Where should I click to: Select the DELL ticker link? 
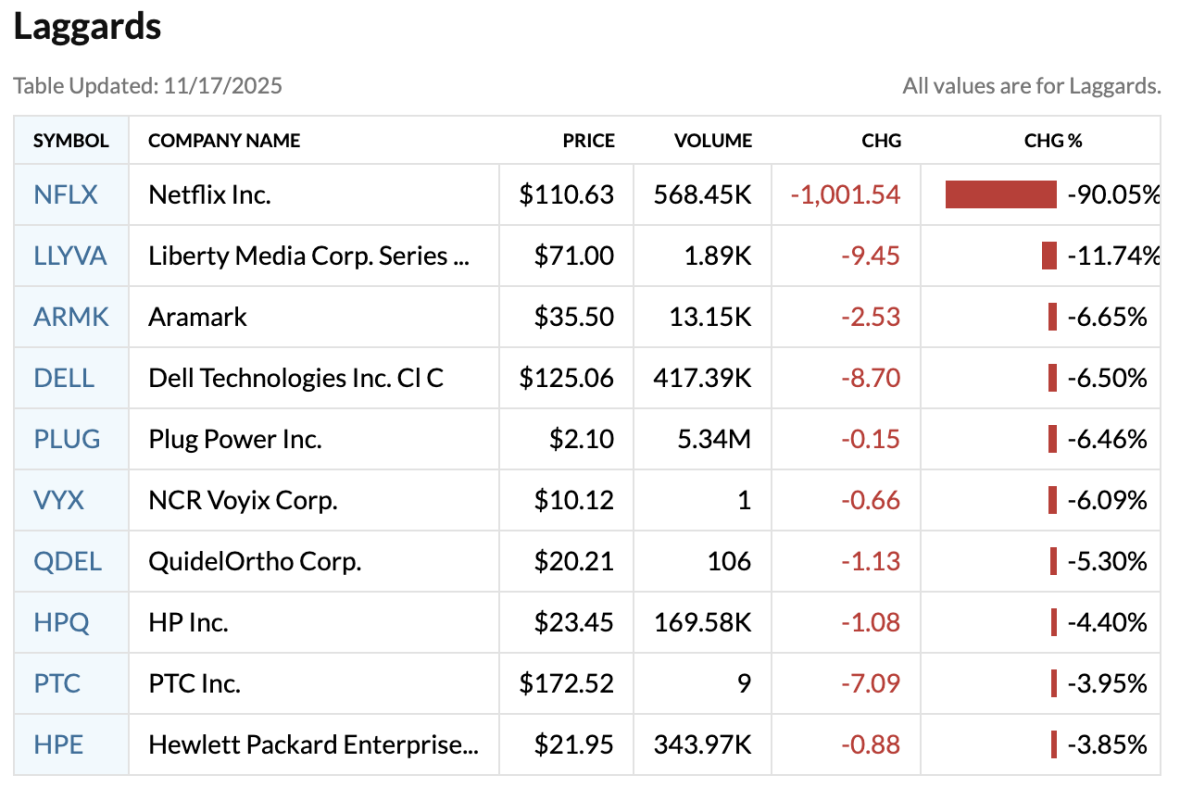pos(64,378)
